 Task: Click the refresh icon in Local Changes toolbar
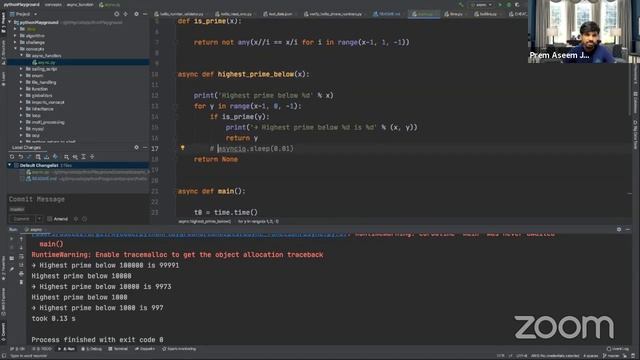click(12, 157)
